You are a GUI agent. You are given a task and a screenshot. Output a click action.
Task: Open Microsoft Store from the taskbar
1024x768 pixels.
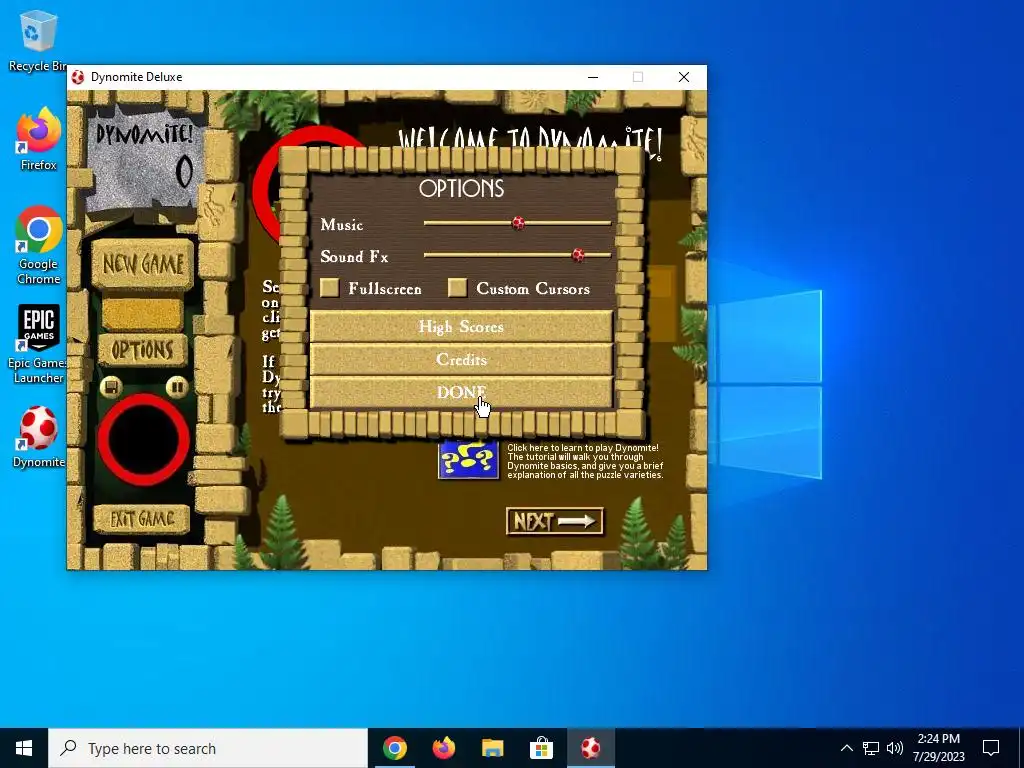coord(541,748)
